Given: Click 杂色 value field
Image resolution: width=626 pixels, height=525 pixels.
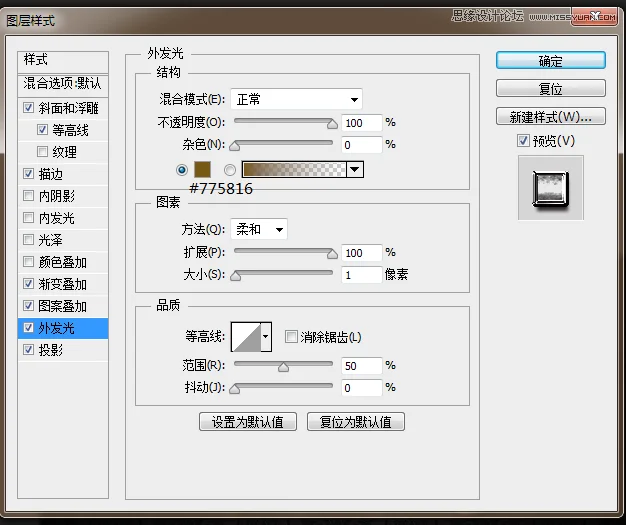Looking at the screenshot, I should tap(362, 145).
